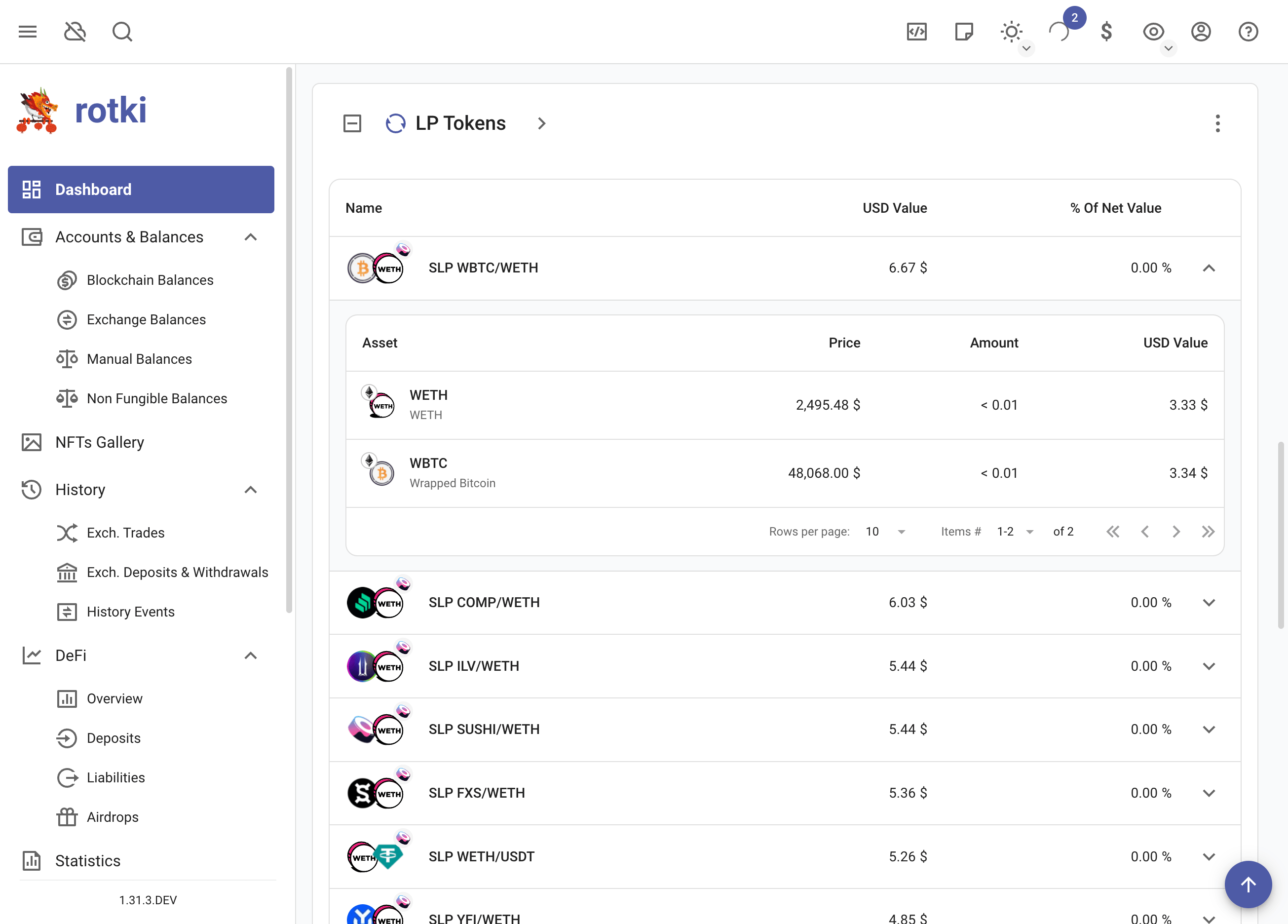Select Exch. Trades history menu item
1288x924 pixels.
(125, 532)
